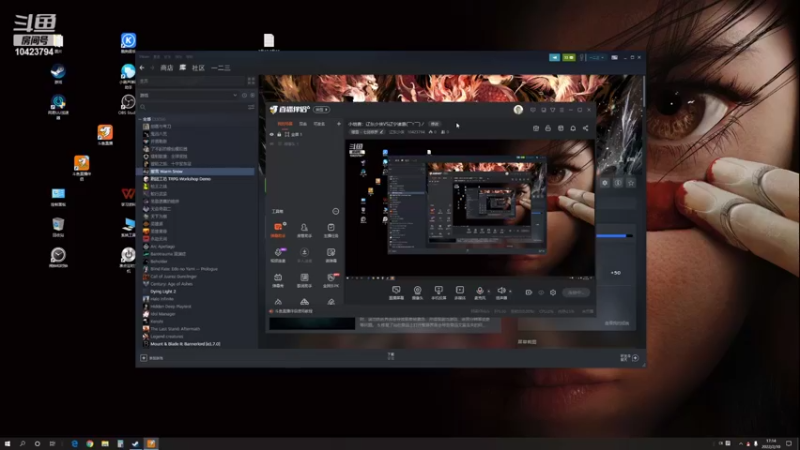The height and width of the screenshot is (450, 800).
Task: Add a new scene with the plus icon
Action: coord(339,124)
